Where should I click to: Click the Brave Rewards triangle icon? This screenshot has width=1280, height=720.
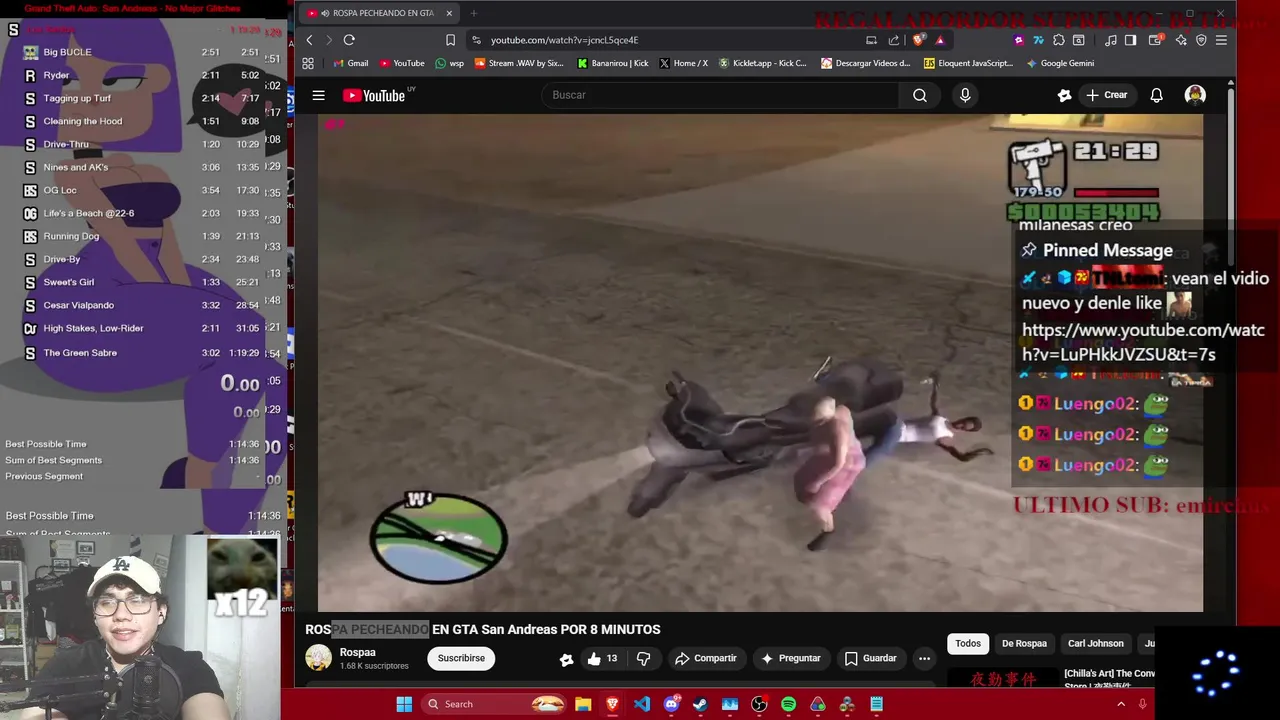[x=939, y=40]
